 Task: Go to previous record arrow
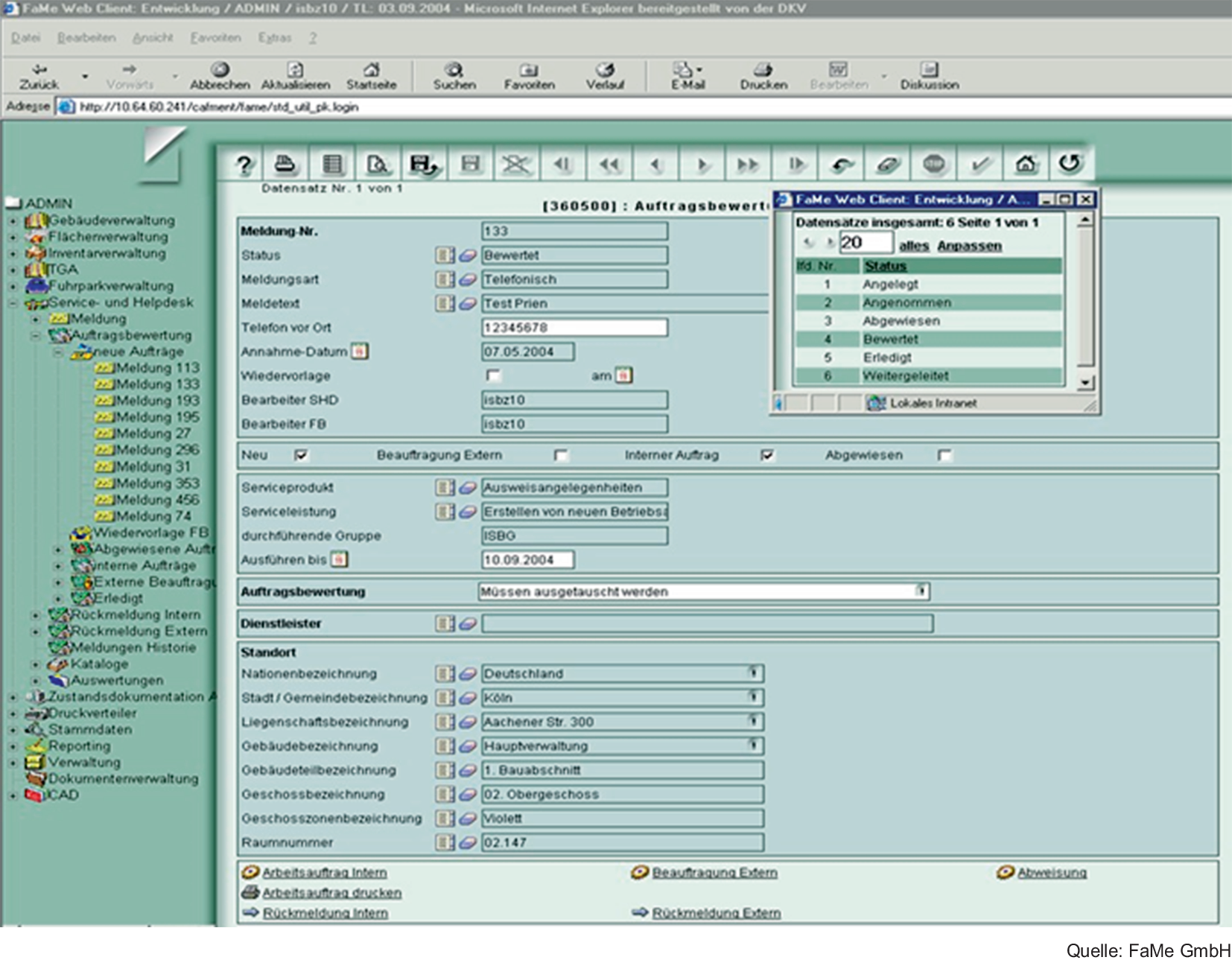tap(655, 164)
